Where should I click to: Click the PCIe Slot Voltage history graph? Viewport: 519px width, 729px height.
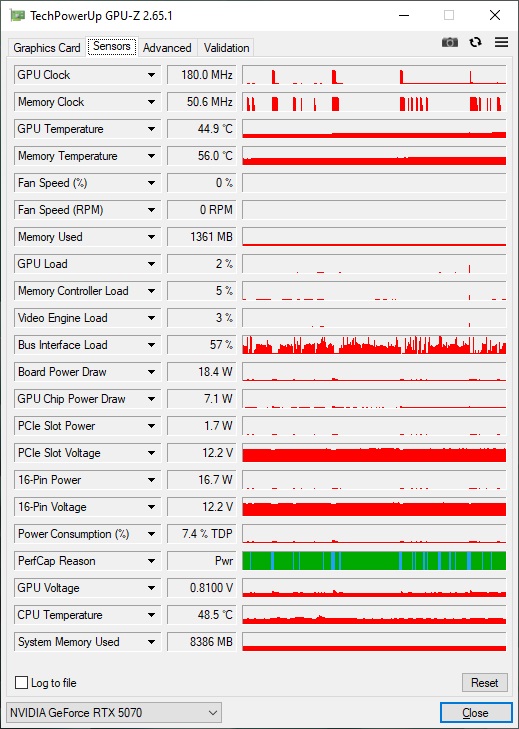374,452
